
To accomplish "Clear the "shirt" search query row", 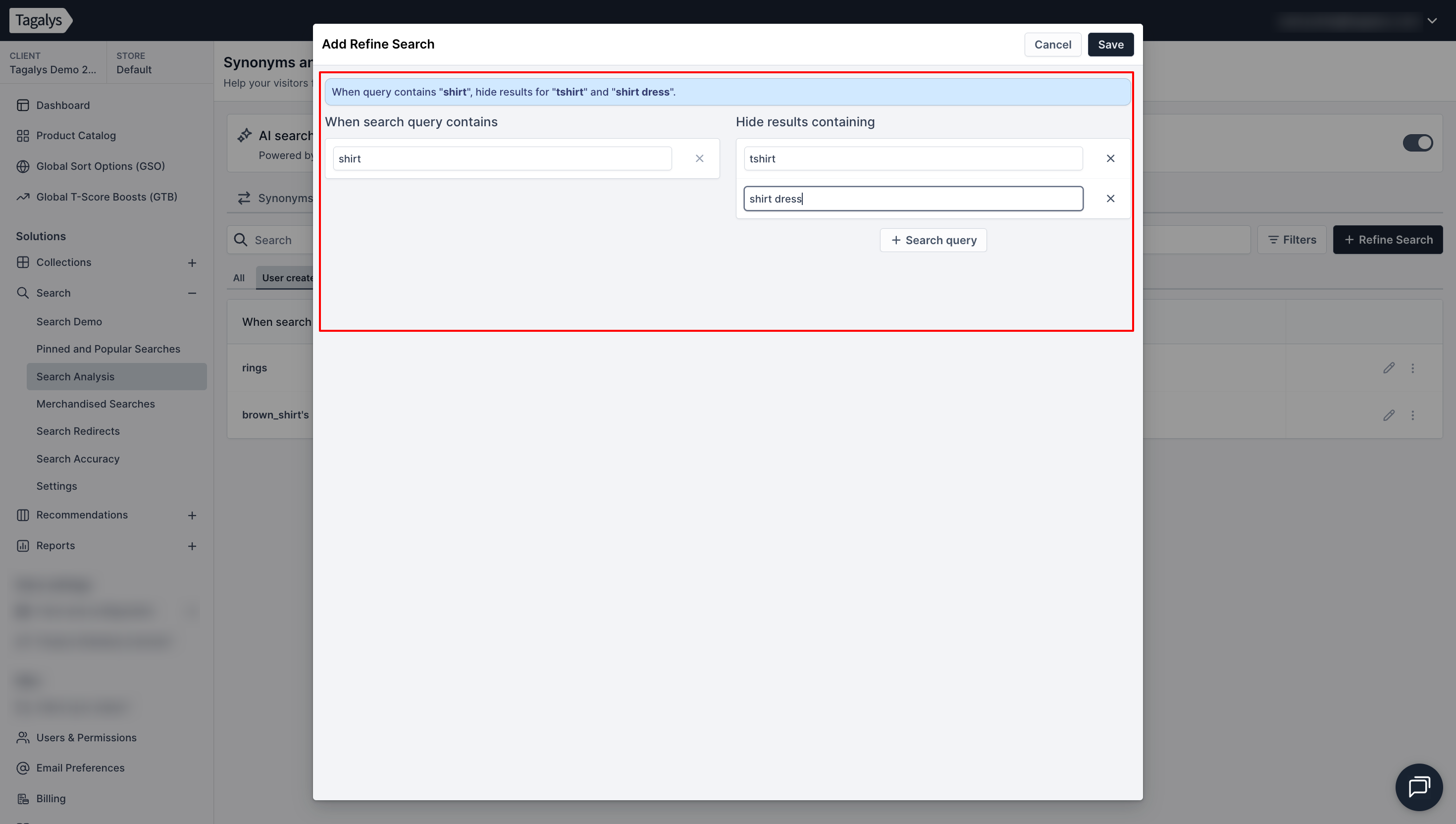I will tap(699, 158).
